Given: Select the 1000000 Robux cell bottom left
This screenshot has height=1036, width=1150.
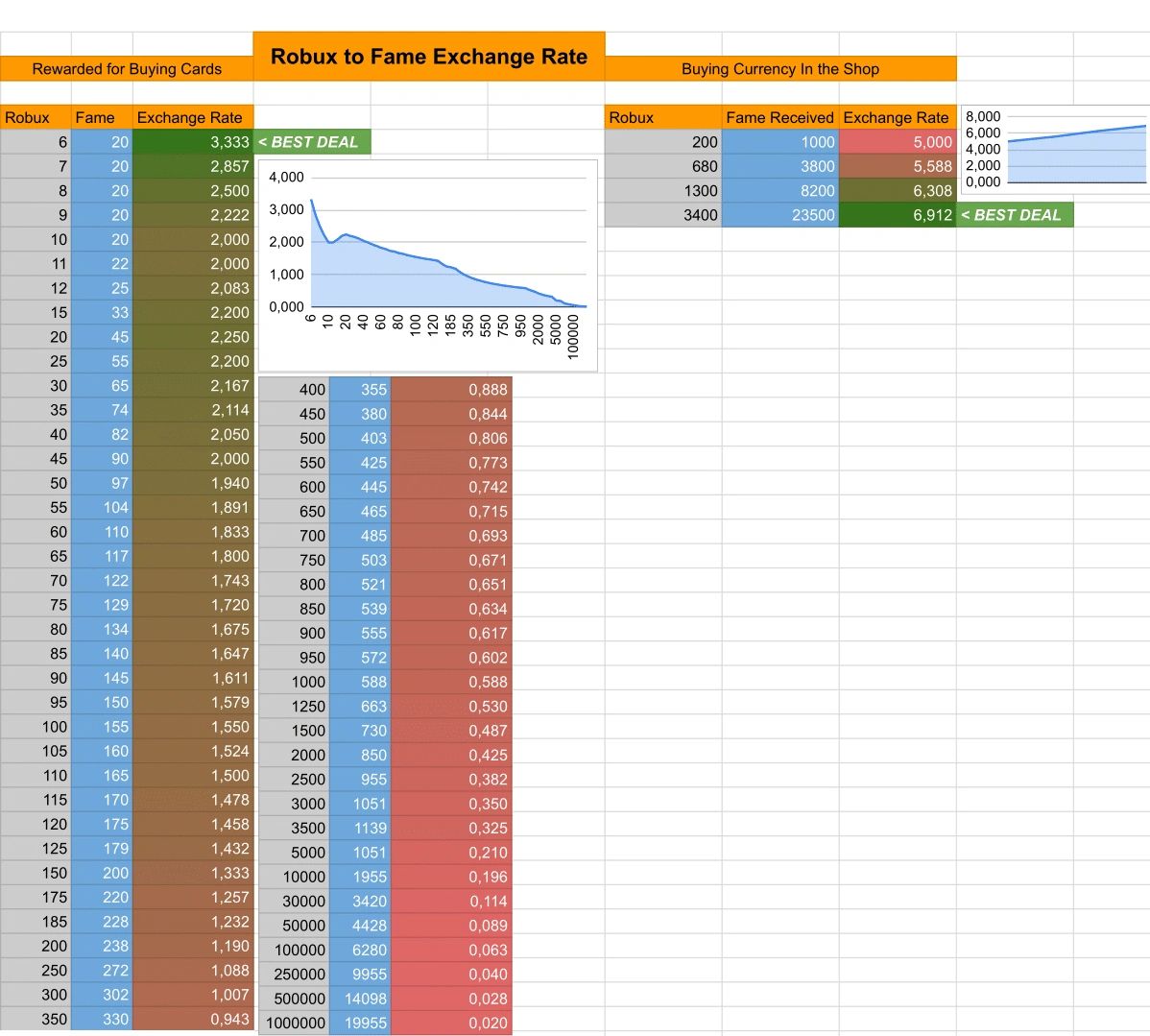Looking at the screenshot, I should coord(294,1024).
